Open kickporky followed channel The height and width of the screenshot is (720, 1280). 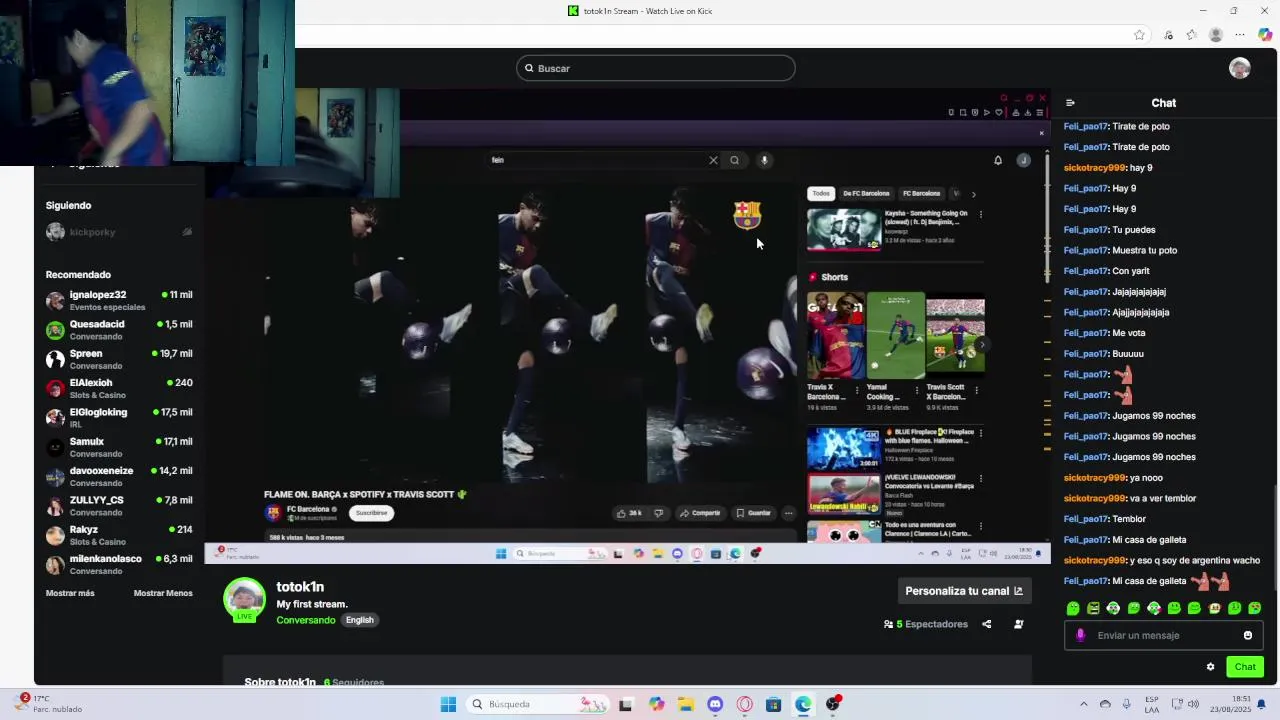click(119, 232)
